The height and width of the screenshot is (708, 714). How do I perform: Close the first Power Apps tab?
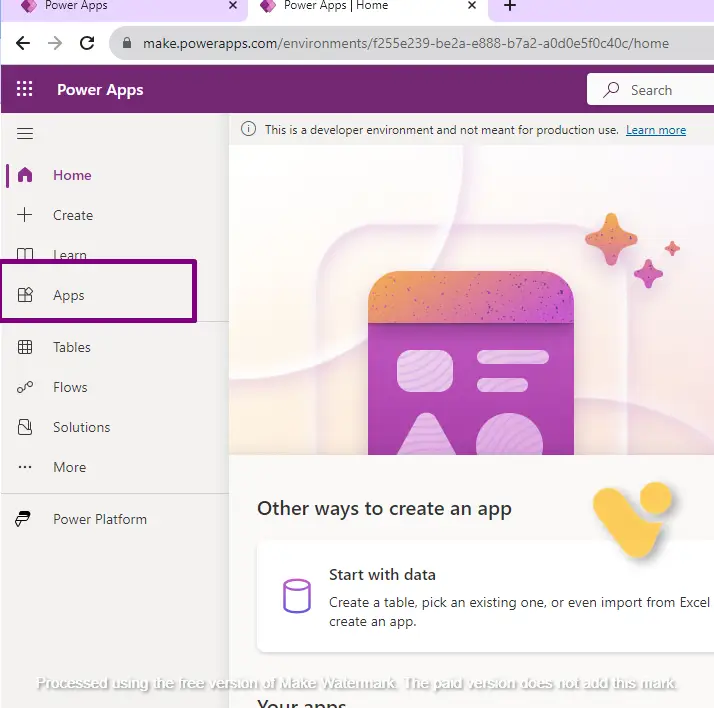pyautogui.click(x=233, y=5)
